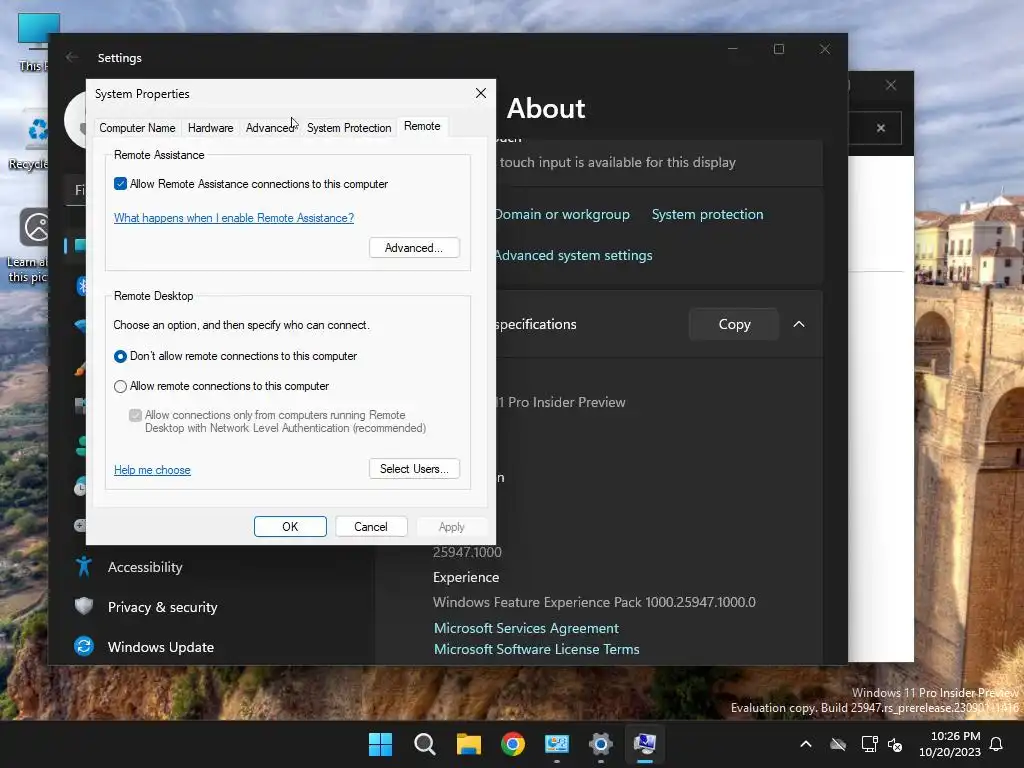Open the Help me choose link
This screenshot has height=768, width=1024.
(x=152, y=470)
